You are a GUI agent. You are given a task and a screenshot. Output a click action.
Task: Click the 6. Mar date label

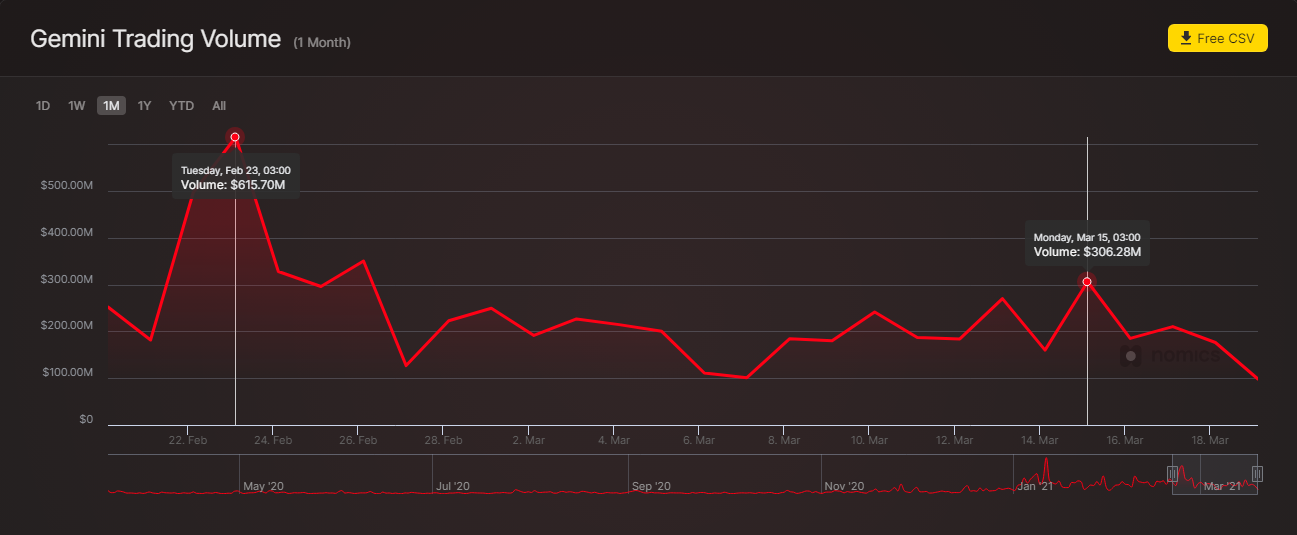699,440
